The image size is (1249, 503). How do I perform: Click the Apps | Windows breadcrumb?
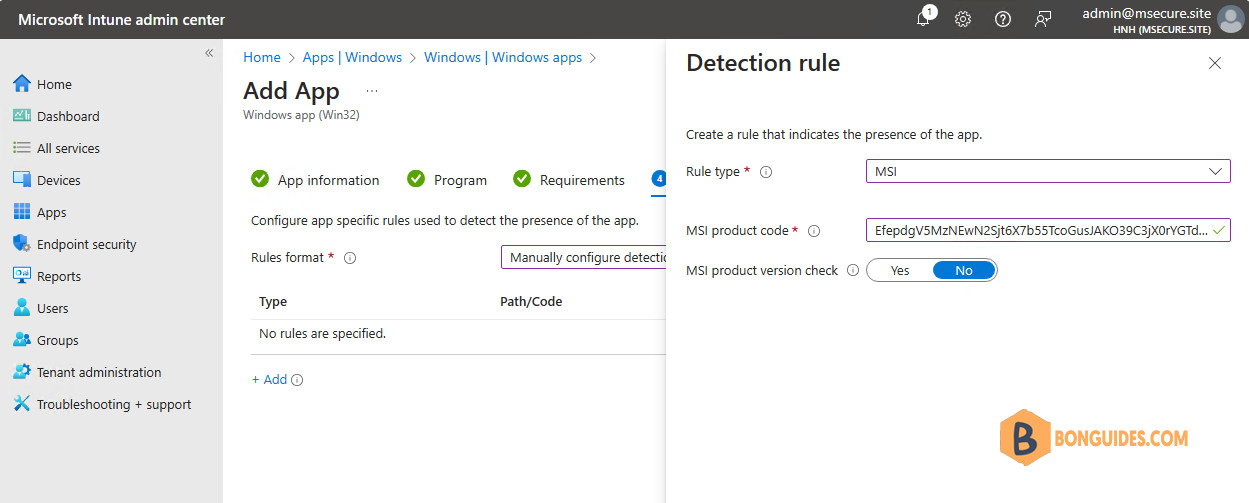[x=352, y=58]
